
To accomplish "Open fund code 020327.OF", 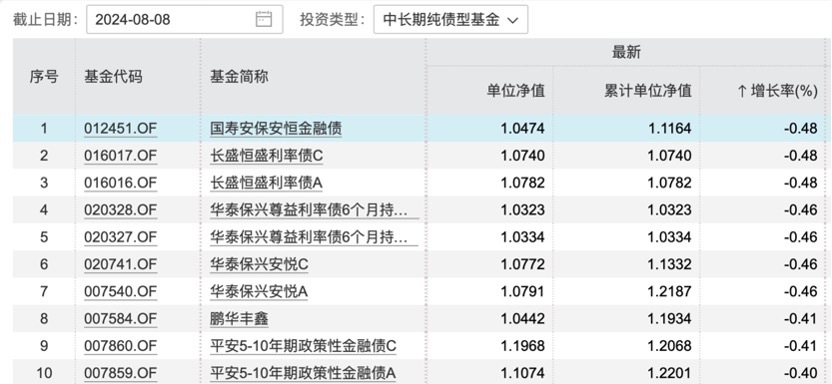I will [120, 237].
